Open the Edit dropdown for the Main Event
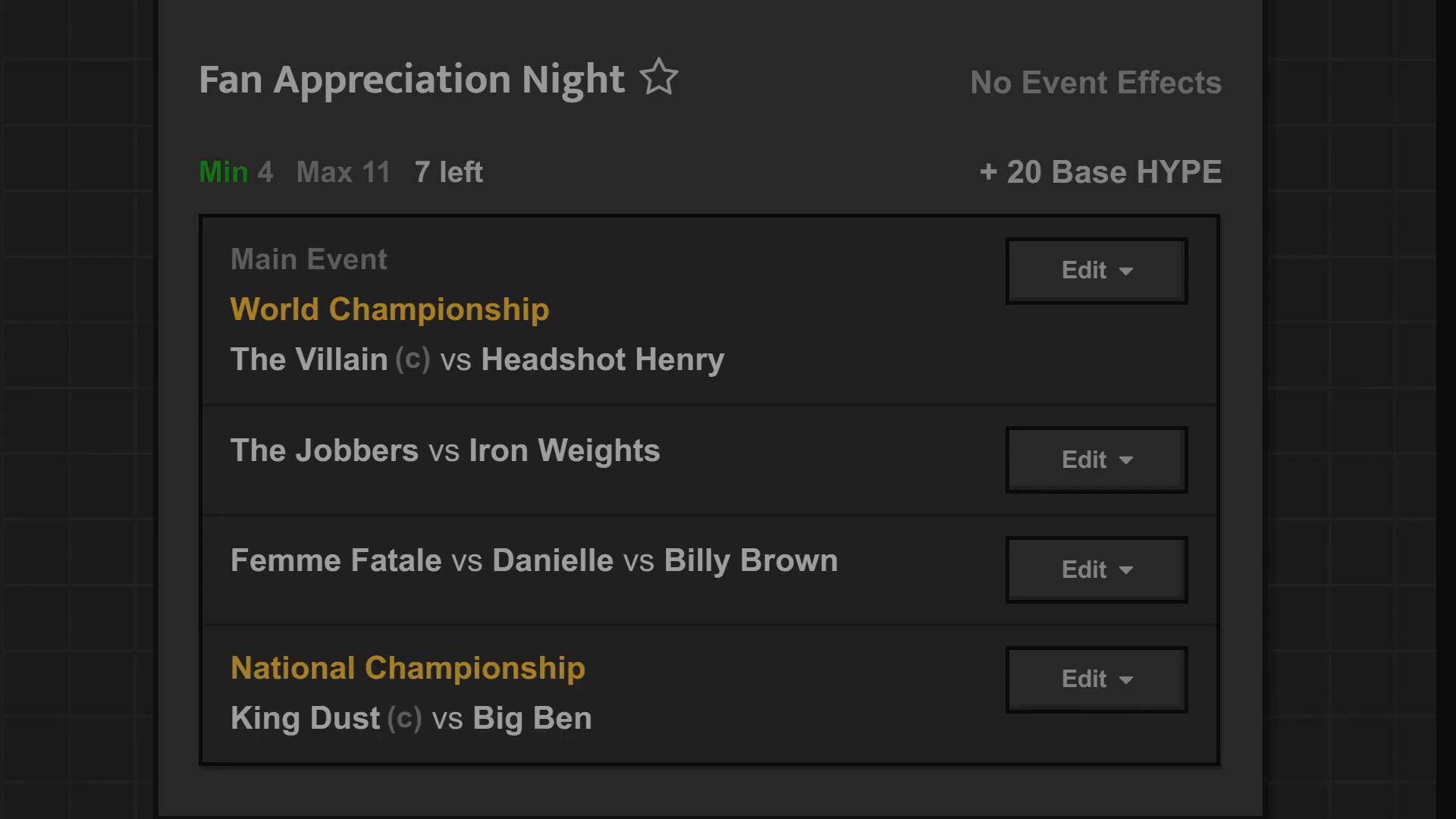This screenshot has width=1456, height=819. (x=1096, y=271)
